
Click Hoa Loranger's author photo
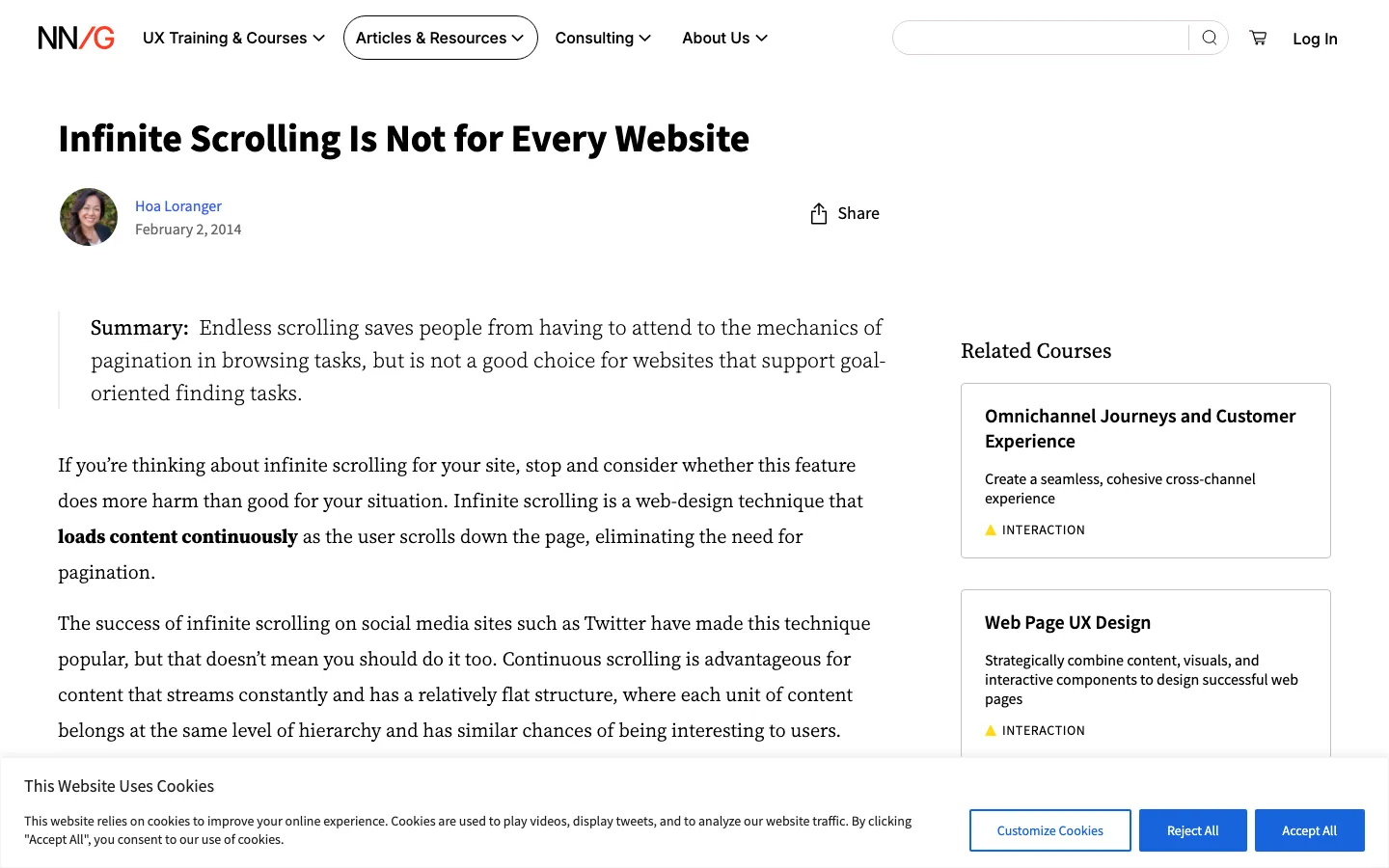(x=89, y=217)
